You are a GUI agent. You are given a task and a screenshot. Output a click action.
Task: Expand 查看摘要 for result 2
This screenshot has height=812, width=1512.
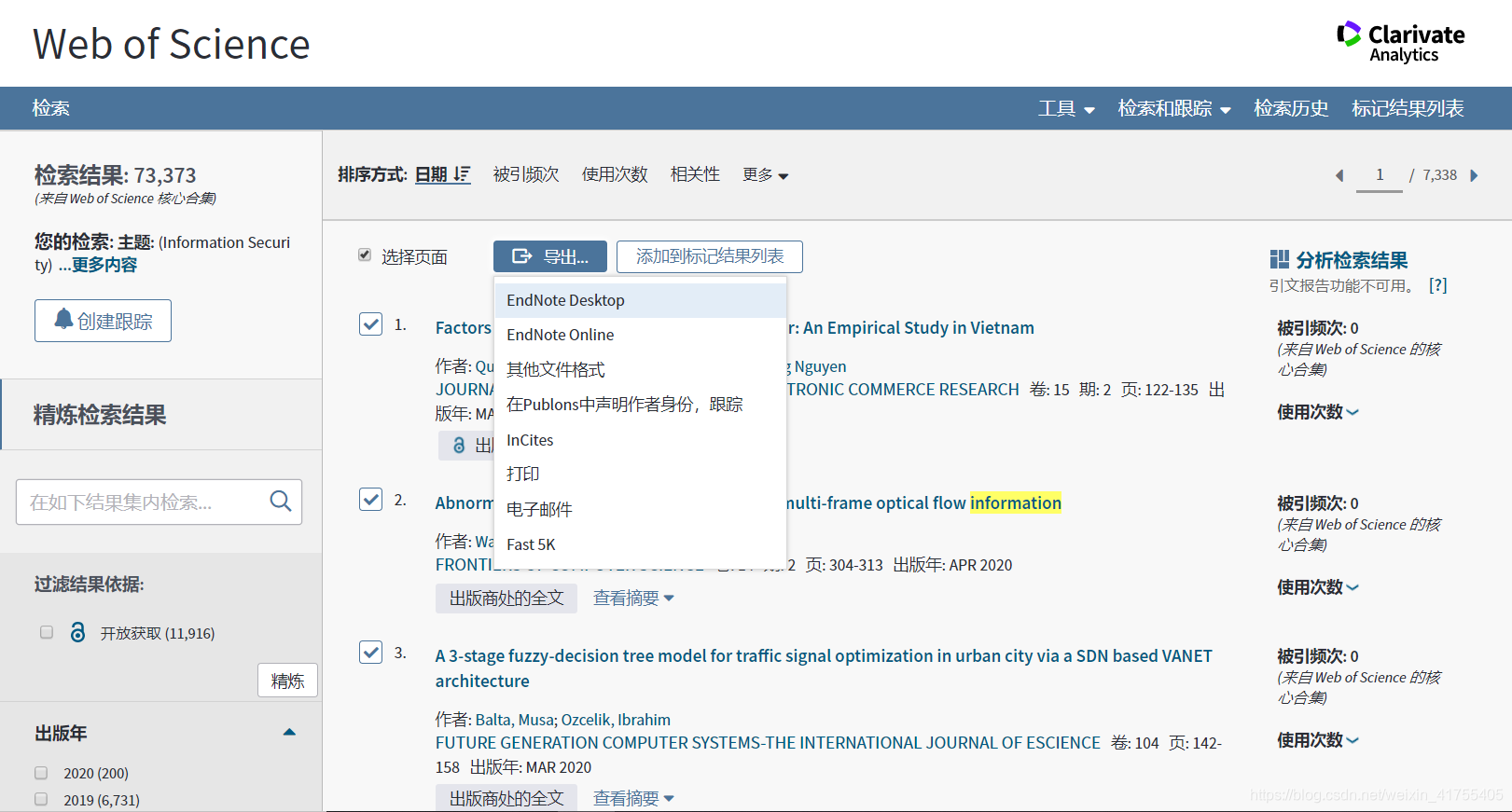pos(633,598)
